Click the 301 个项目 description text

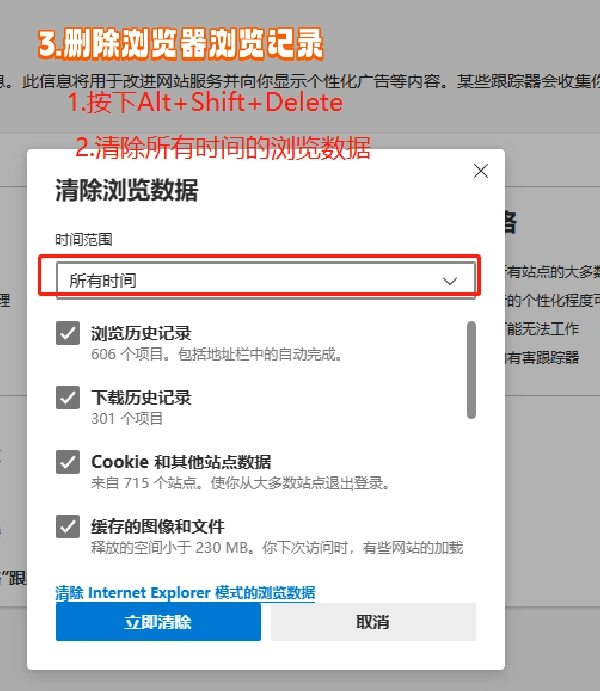(127, 419)
